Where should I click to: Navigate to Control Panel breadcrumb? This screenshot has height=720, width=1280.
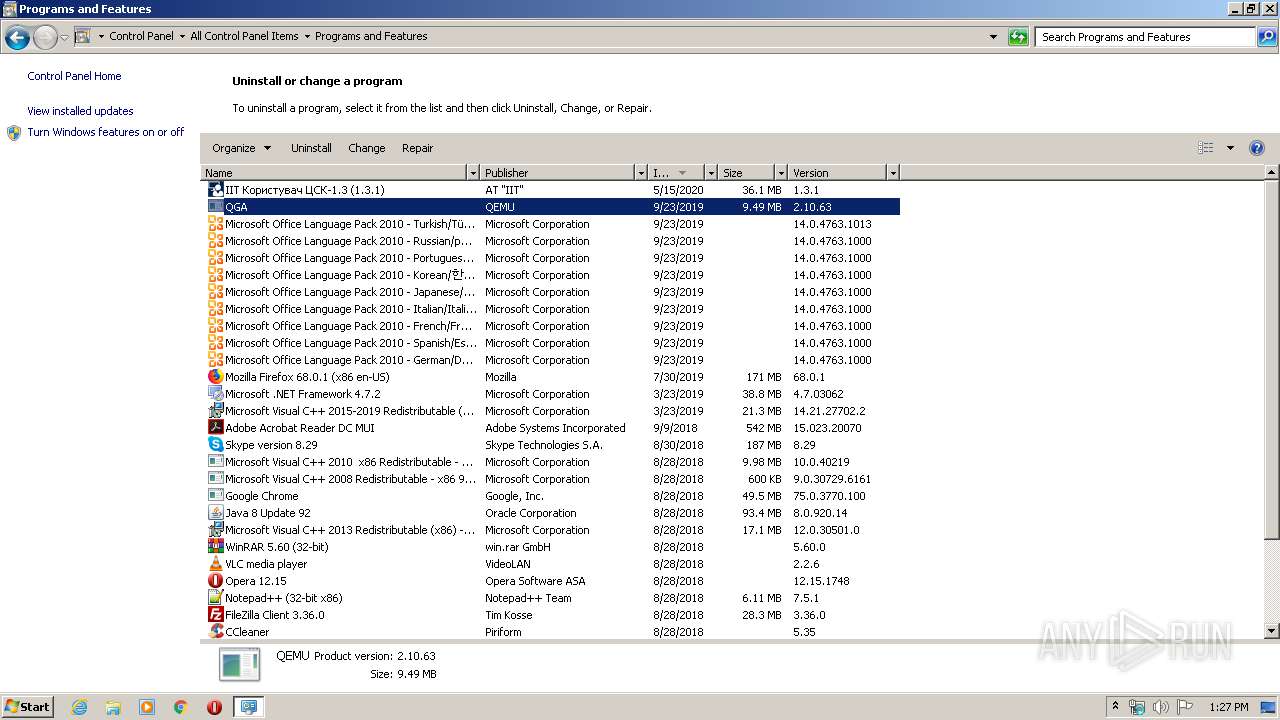click(x=141, y=36)
